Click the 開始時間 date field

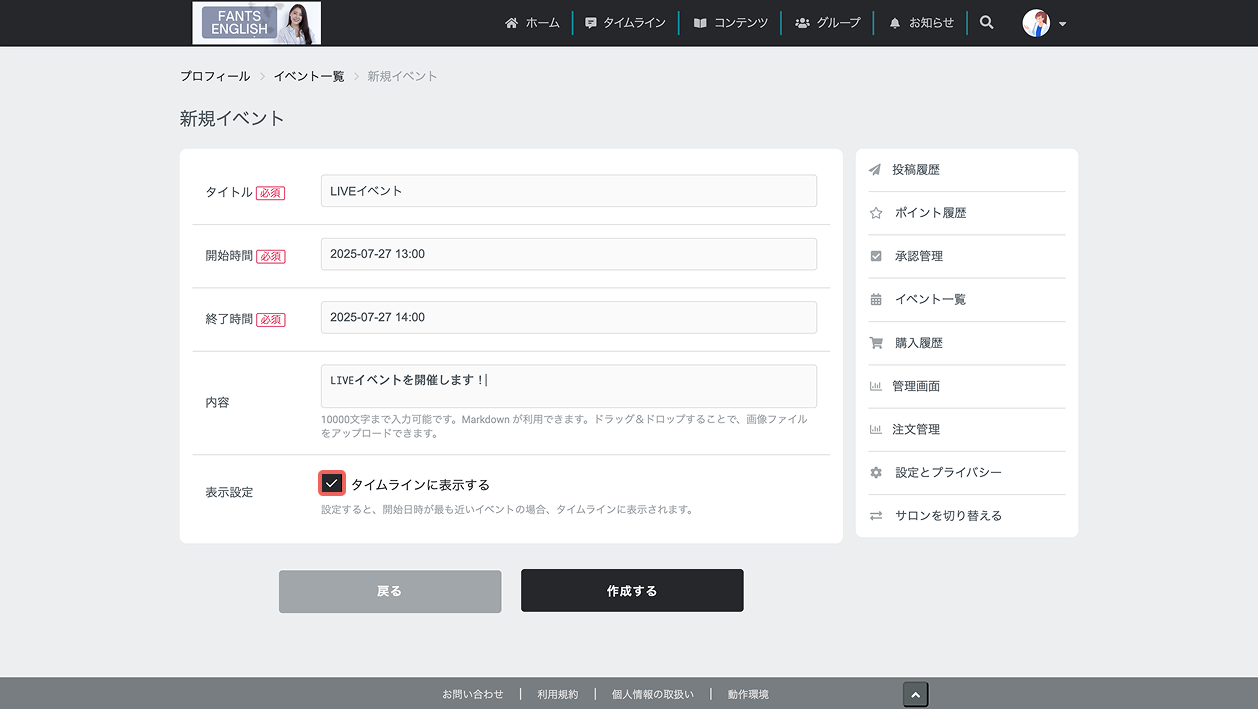click(x=569, y=254)
